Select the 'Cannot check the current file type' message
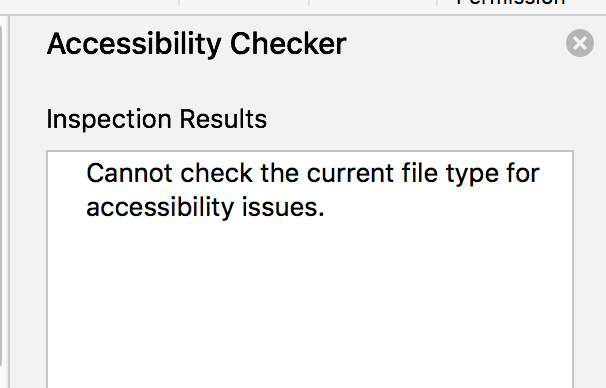The height and width of the screenshot is (388, 606). click(x=313, y=190)
